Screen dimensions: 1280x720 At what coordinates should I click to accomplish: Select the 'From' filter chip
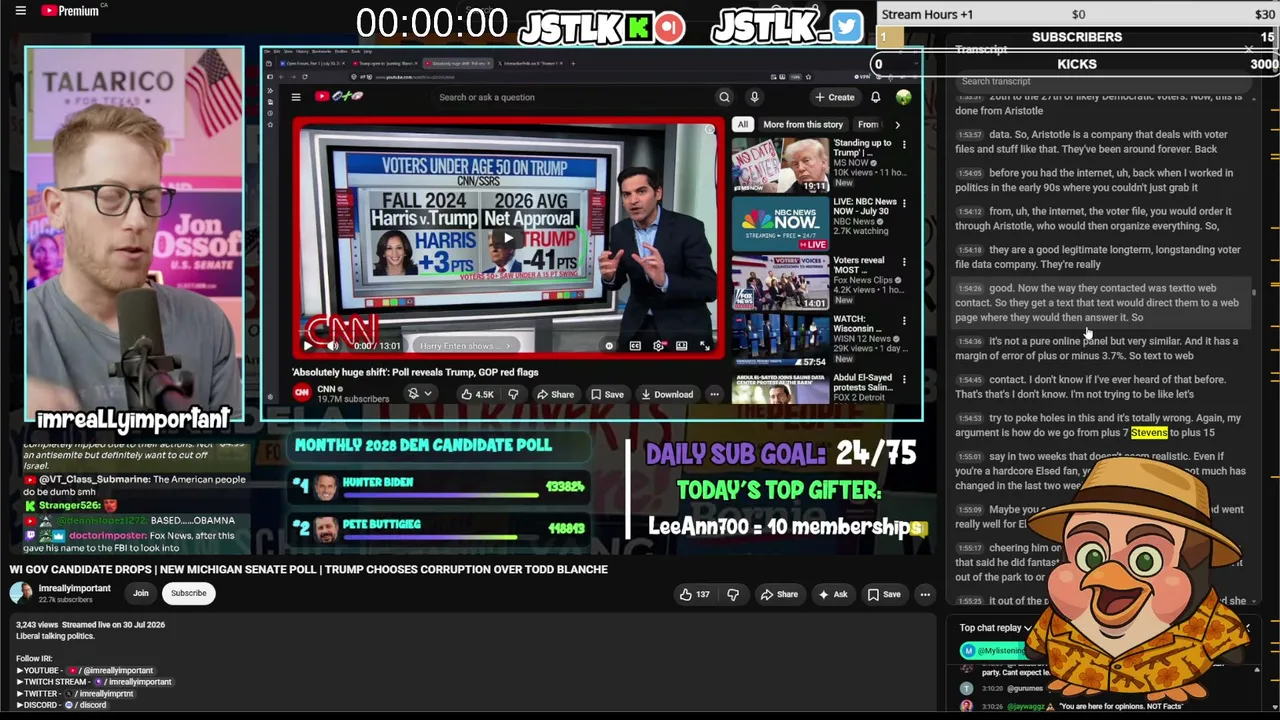click(x=868, y=124)
